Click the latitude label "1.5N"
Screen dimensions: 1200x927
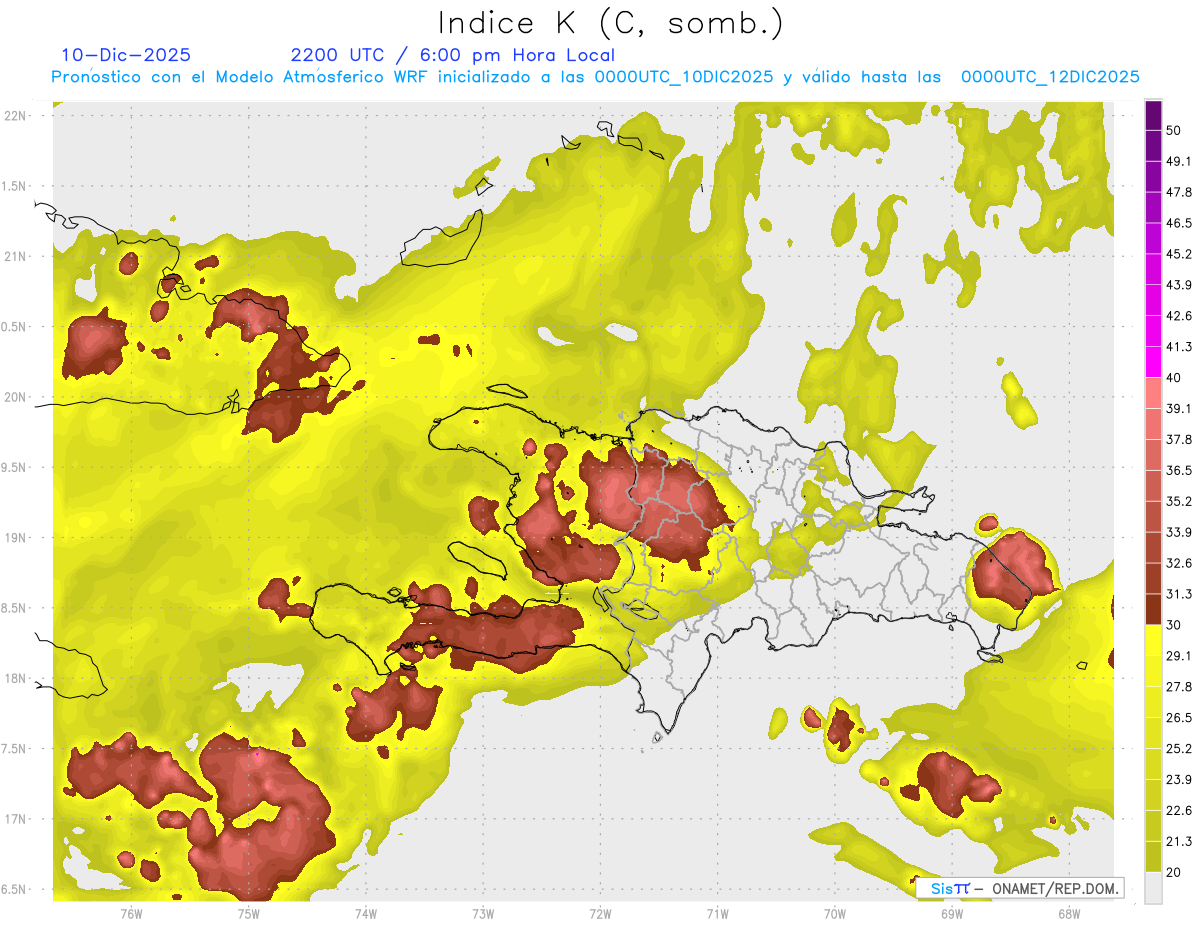click(15, 187)
